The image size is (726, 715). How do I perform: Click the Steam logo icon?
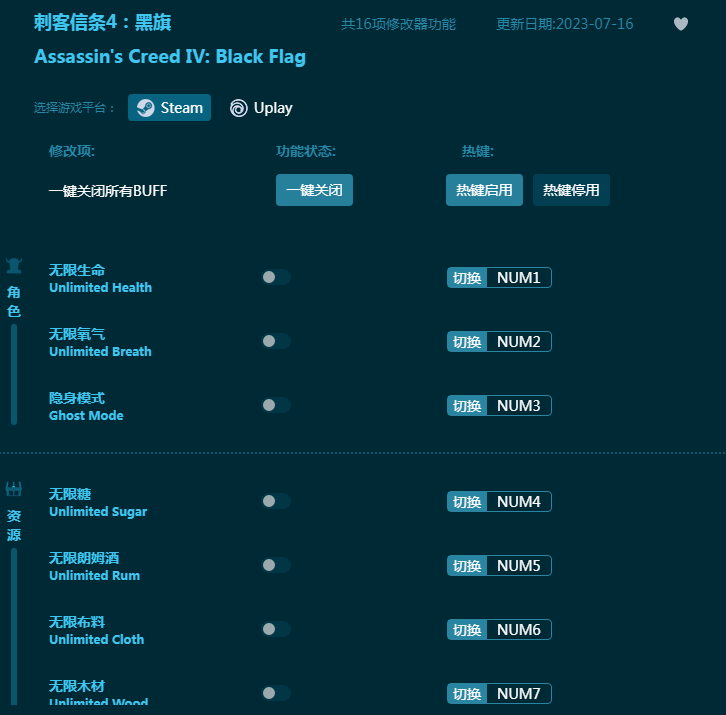pos(145,108)
